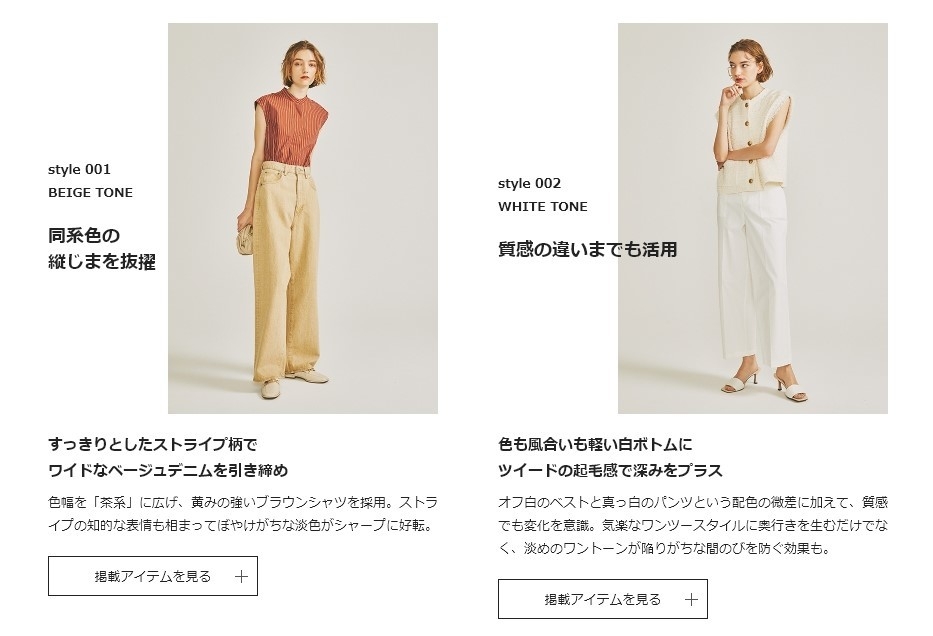
Task: Click the ツイードの起毛感で深みをプラス subtitle line
Action: coord(610,471)
